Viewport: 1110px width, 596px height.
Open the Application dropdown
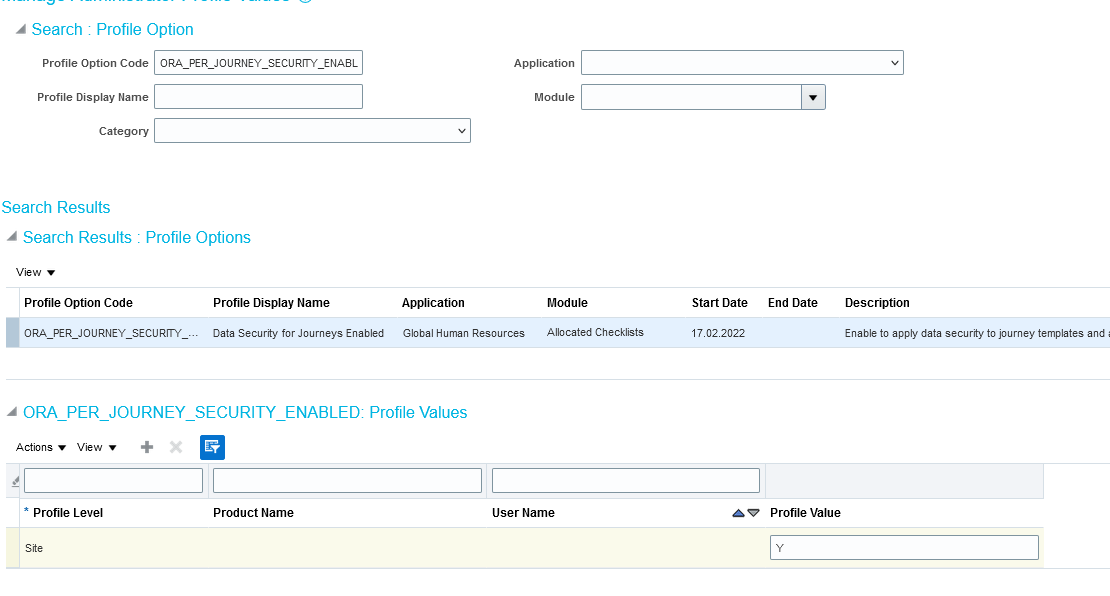[x=895, y=62]
